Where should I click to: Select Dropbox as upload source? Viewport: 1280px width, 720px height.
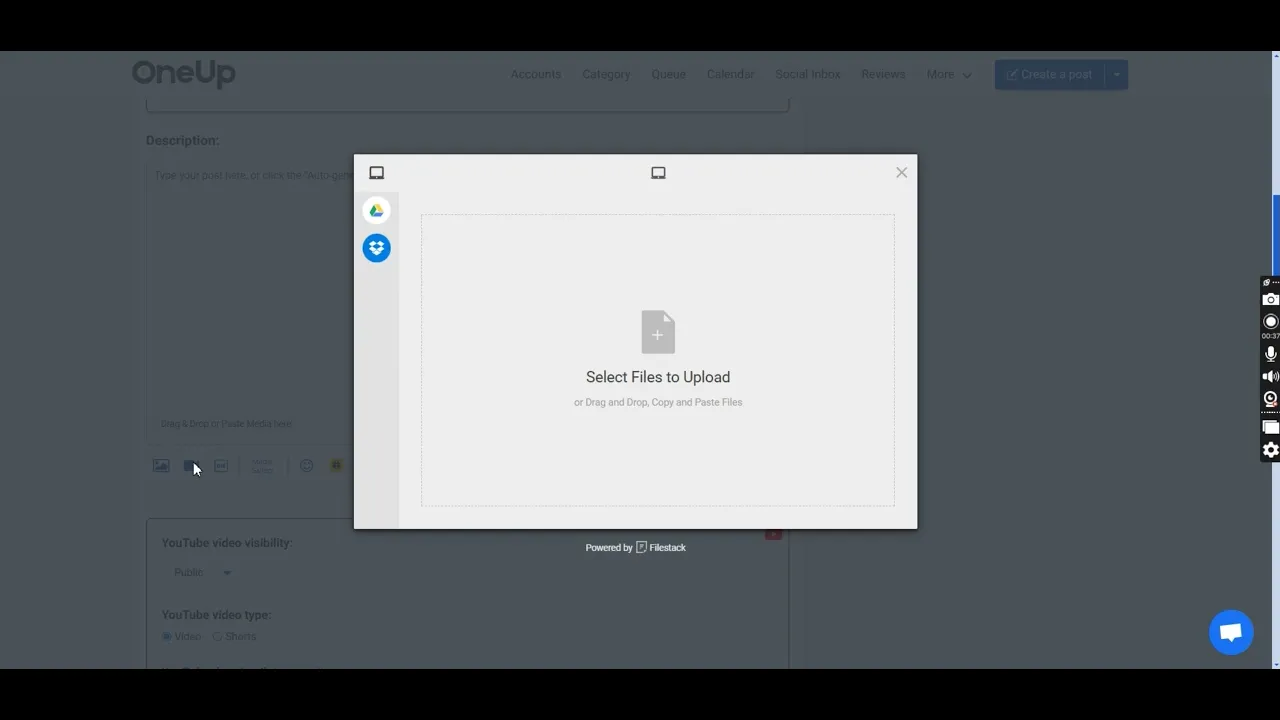pyautogui.click(x=376, y=248)
